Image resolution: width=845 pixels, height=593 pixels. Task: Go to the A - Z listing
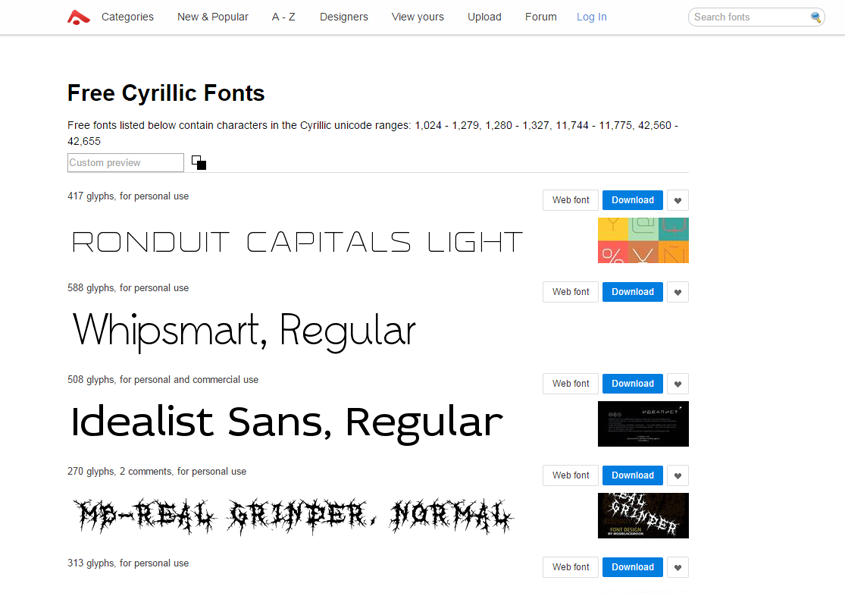click(283, 17)
